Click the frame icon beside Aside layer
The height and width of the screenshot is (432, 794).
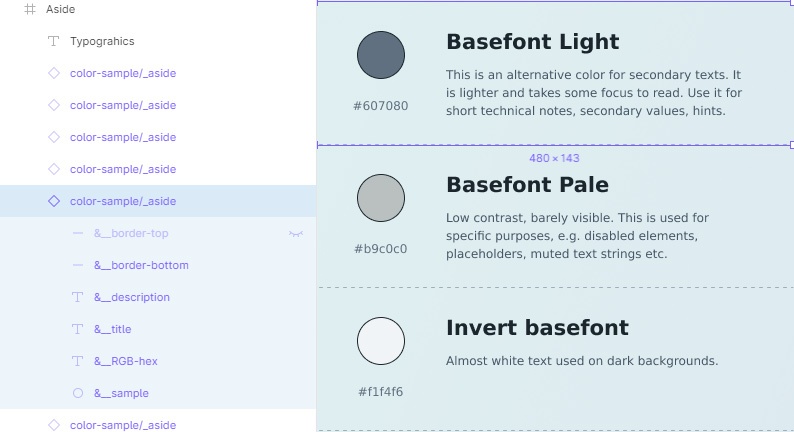coord(30,9)
